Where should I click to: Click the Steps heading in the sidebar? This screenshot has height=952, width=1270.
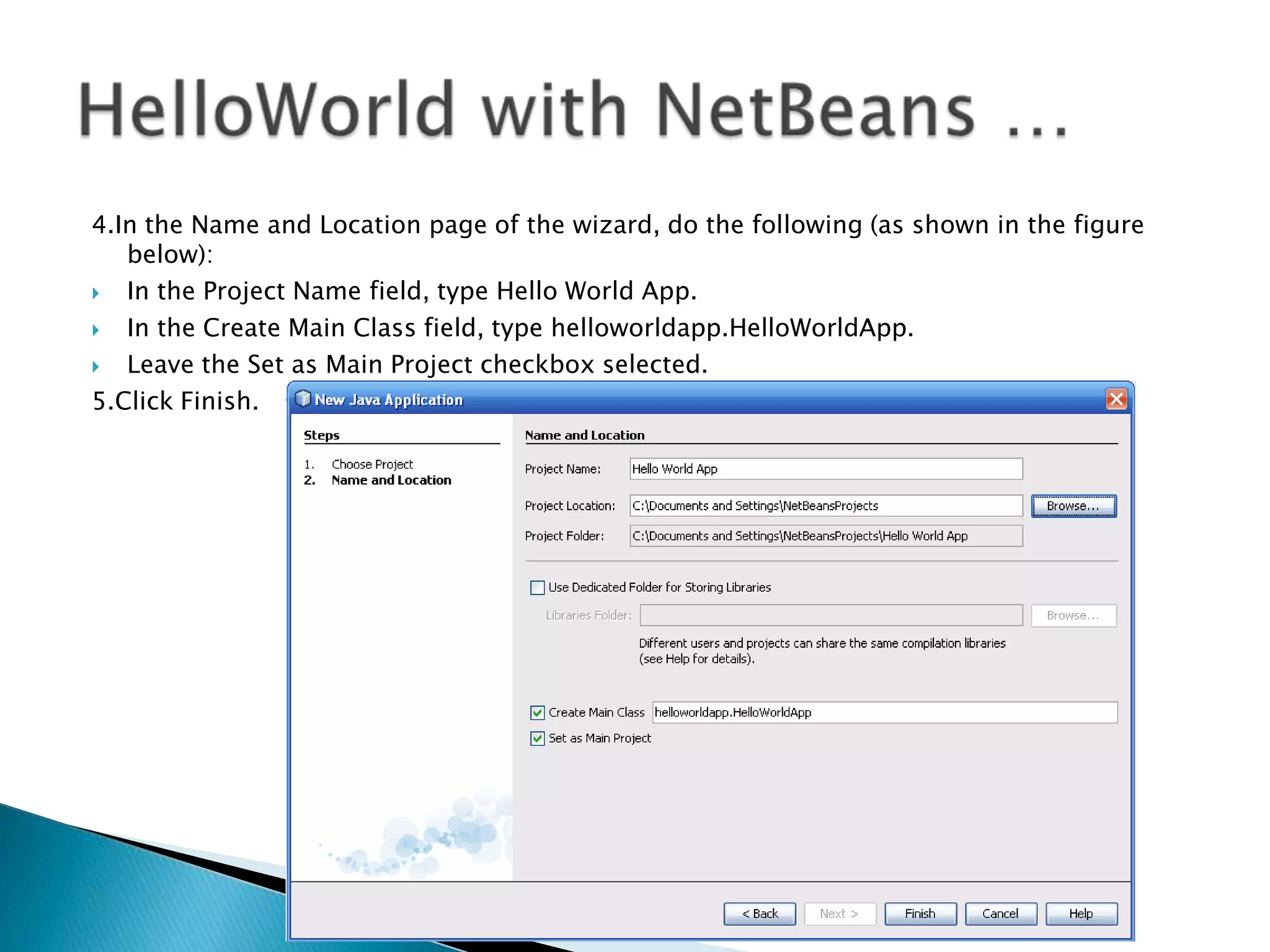pyautogui.click(x=322, y=435)
